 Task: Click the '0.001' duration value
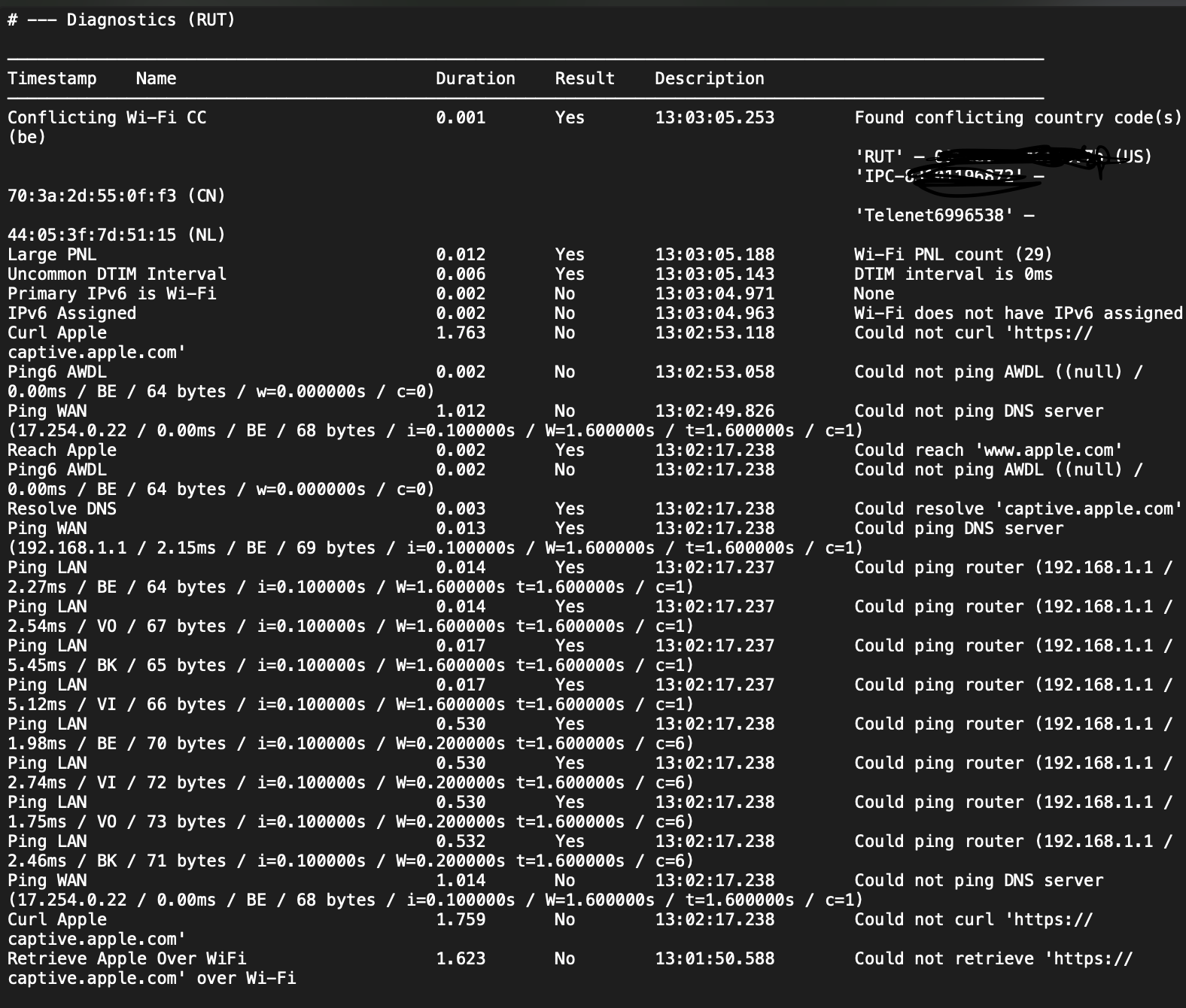point(461,117)
